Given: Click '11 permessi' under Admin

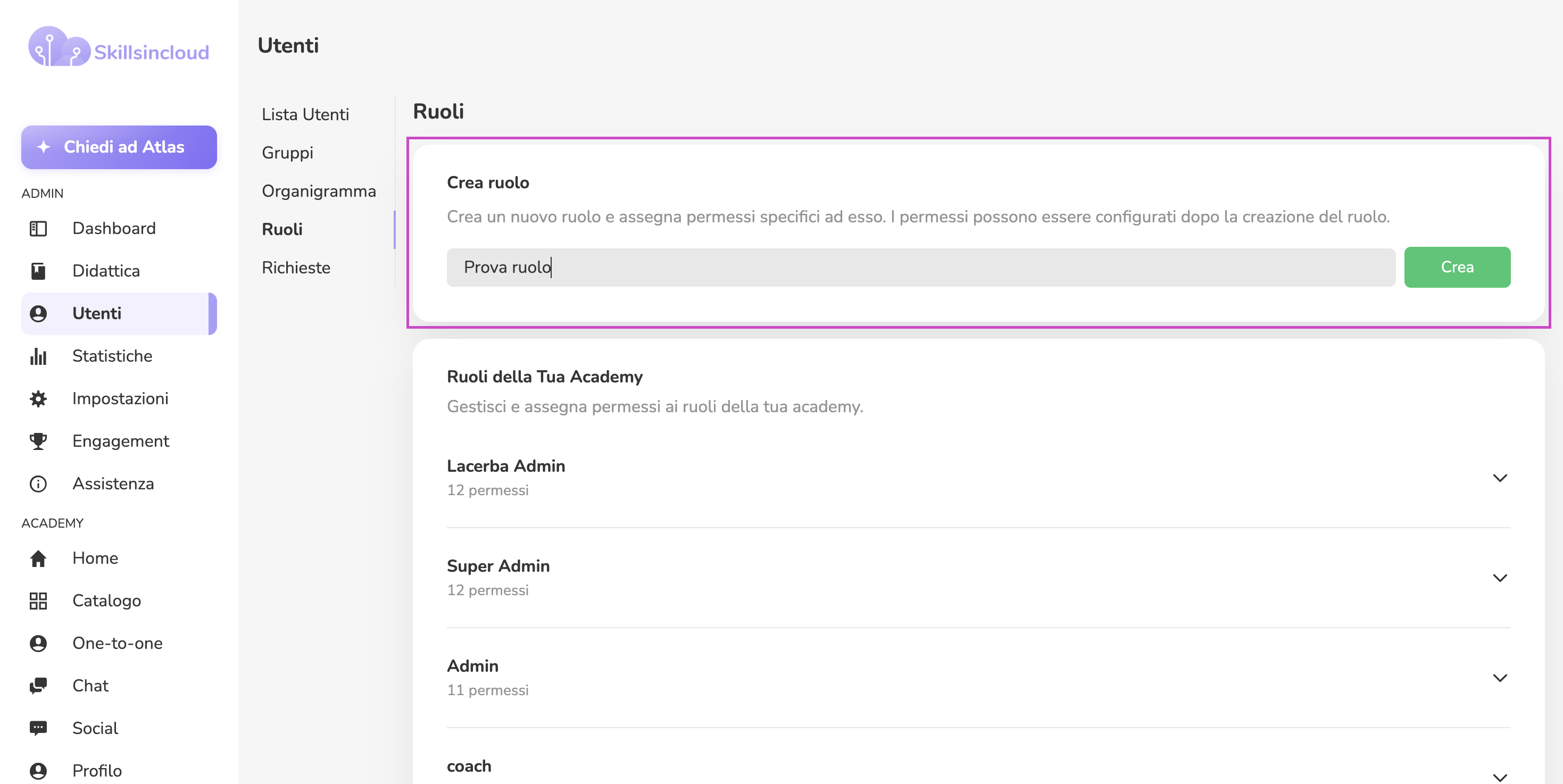Looking at the screenshot, I should click(487, 690).
